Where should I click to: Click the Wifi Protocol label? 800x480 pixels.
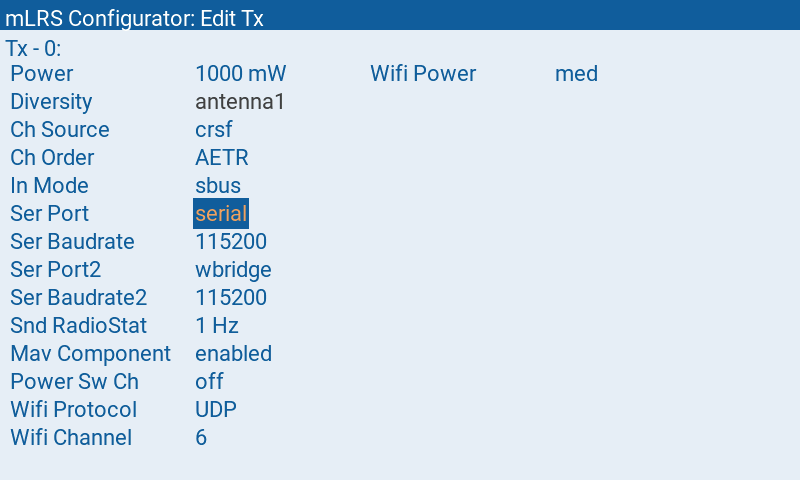coord(73,410)
